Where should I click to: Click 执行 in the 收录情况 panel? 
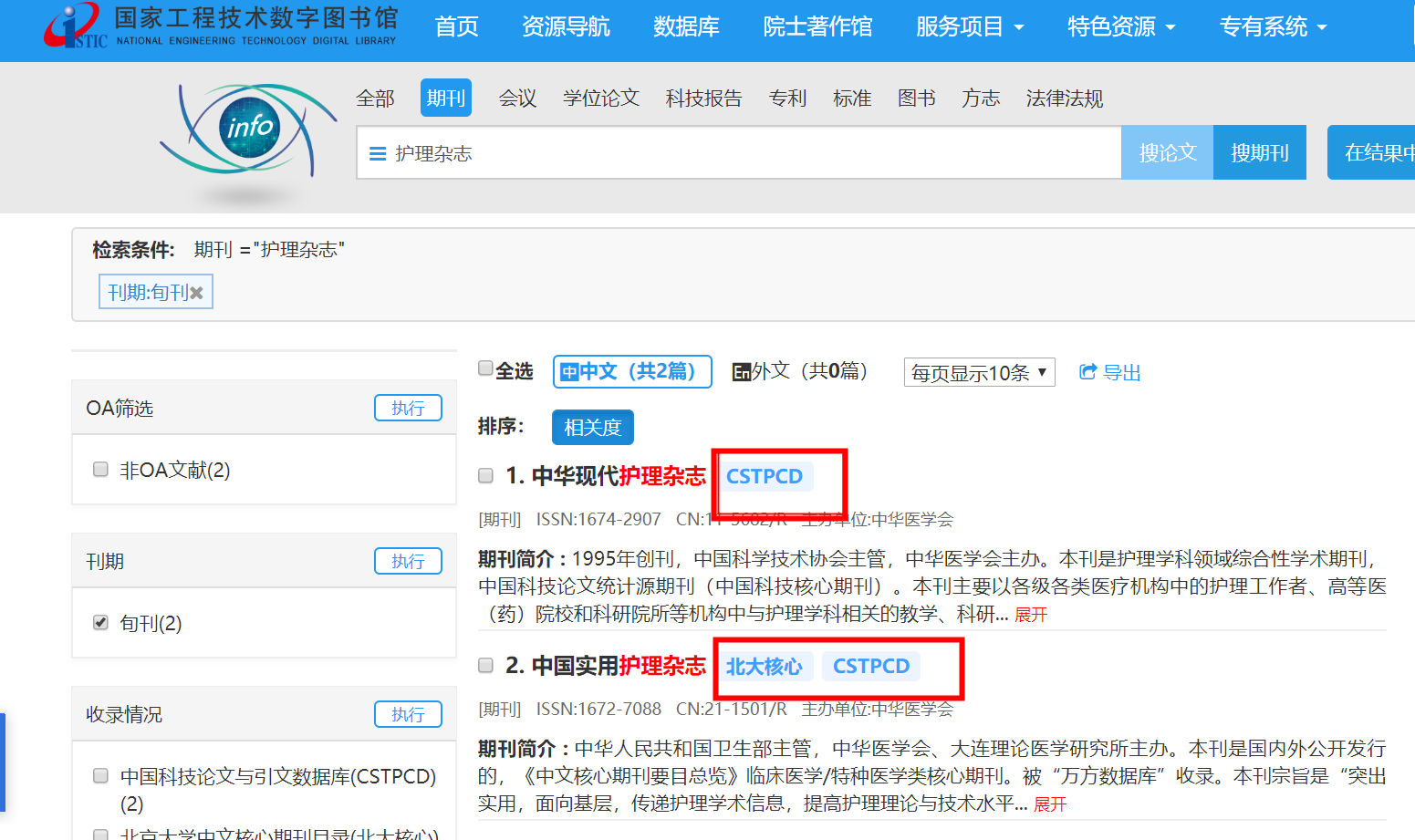pos(408,714)
